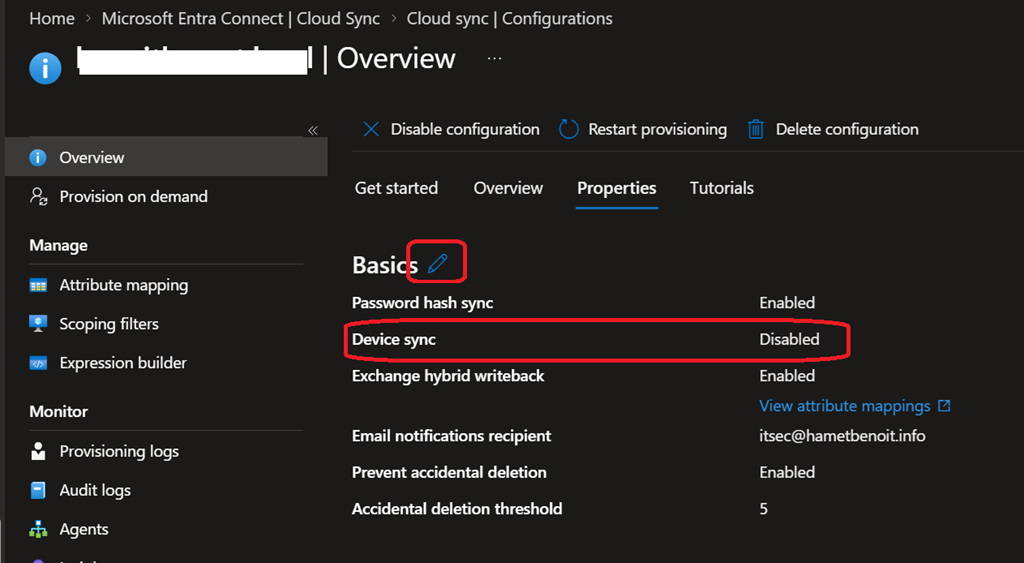Click the Accidental deletion threshold label
1024x563 pixels.
click(457, 509)
